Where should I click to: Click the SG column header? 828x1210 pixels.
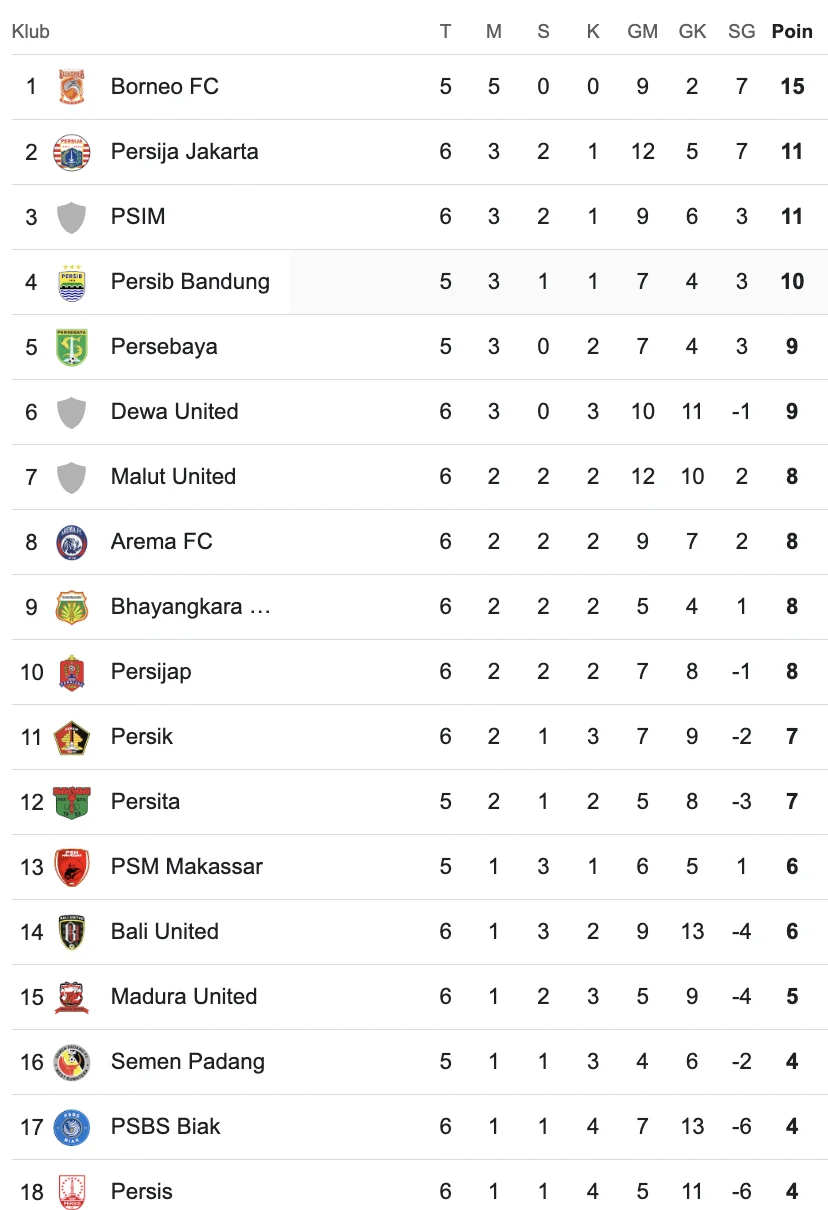tap(741, 32)
